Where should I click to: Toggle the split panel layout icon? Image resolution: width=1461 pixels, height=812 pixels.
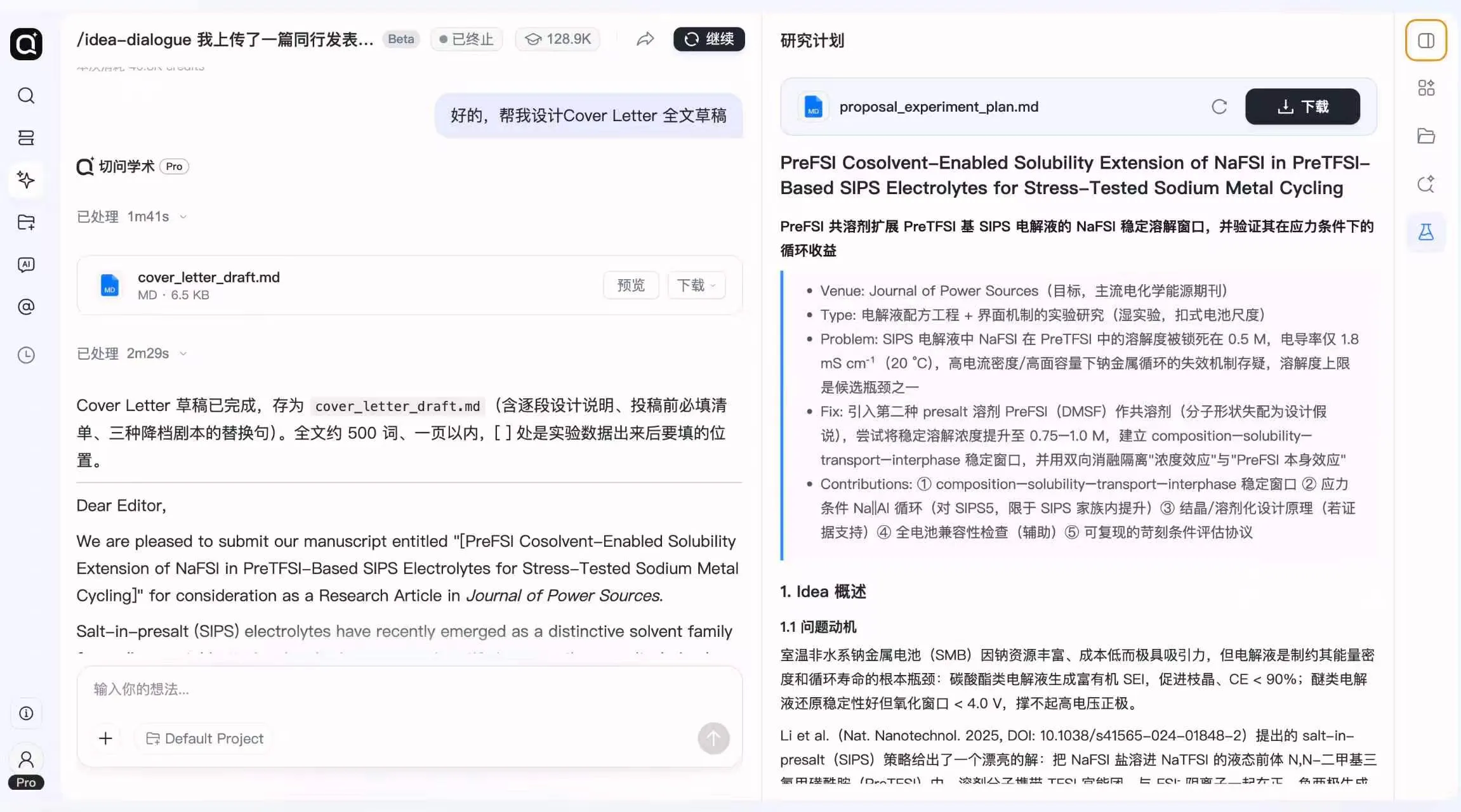[1425, 41]
